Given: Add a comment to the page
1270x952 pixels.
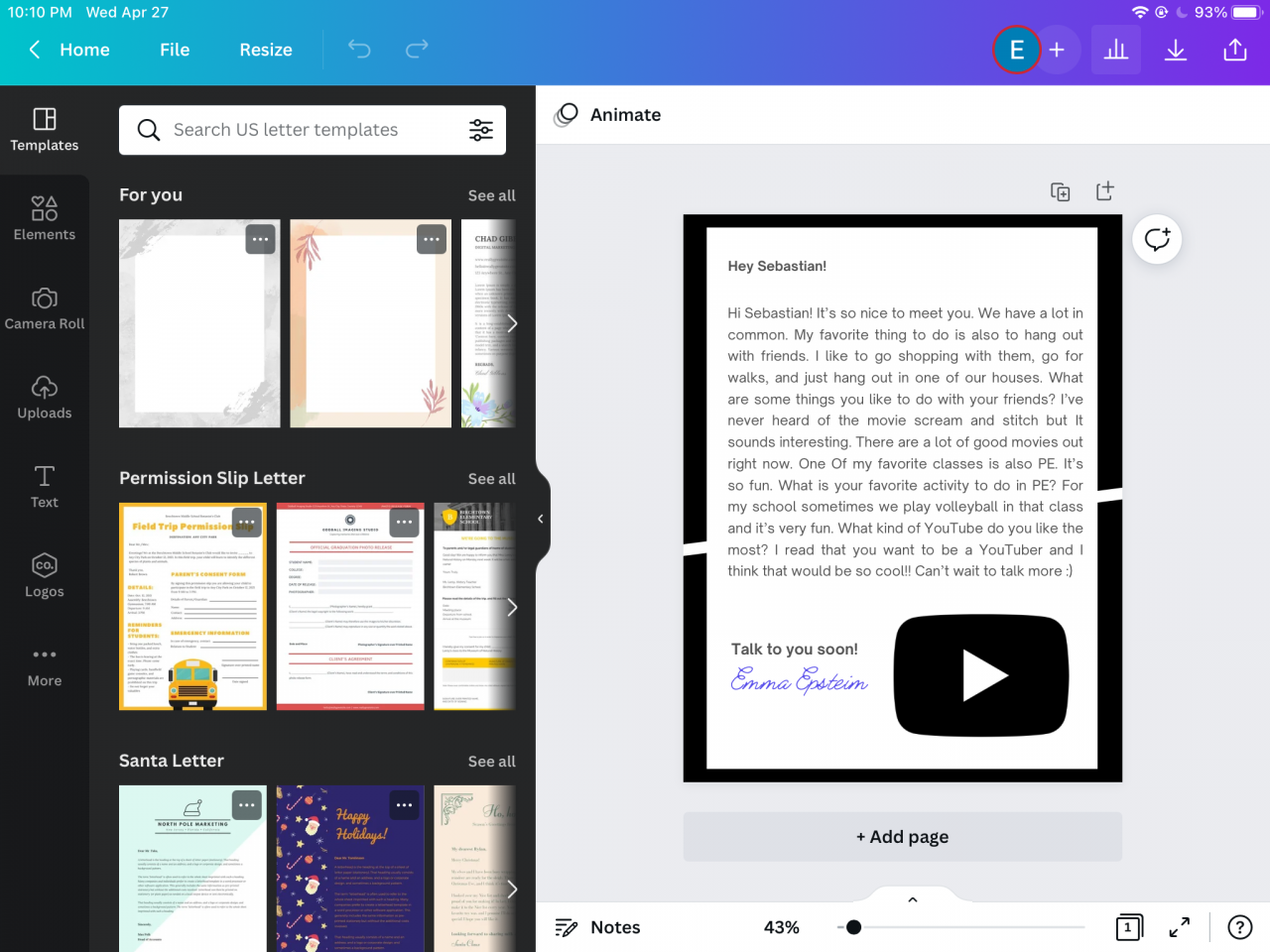Looking at the screenshot, I should tap(1157, 239).
